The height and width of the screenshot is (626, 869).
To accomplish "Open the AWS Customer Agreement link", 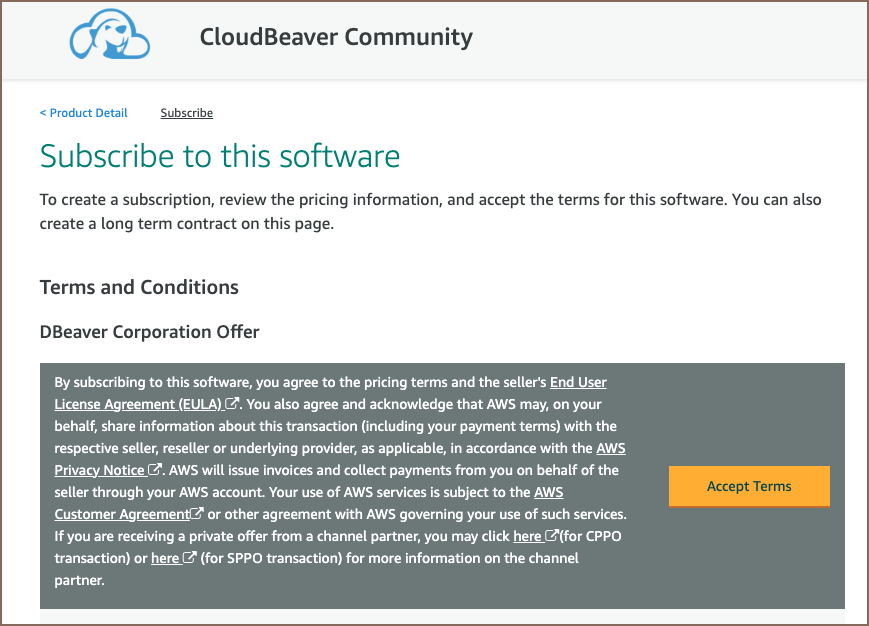I will pyautogui.click(x=122, y=514).
